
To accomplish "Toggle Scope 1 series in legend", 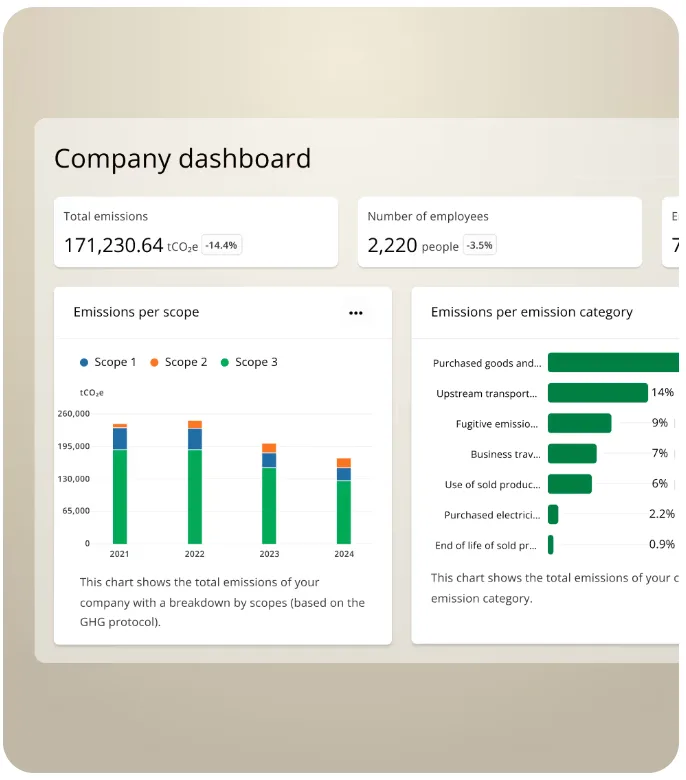I will [108, 362].
